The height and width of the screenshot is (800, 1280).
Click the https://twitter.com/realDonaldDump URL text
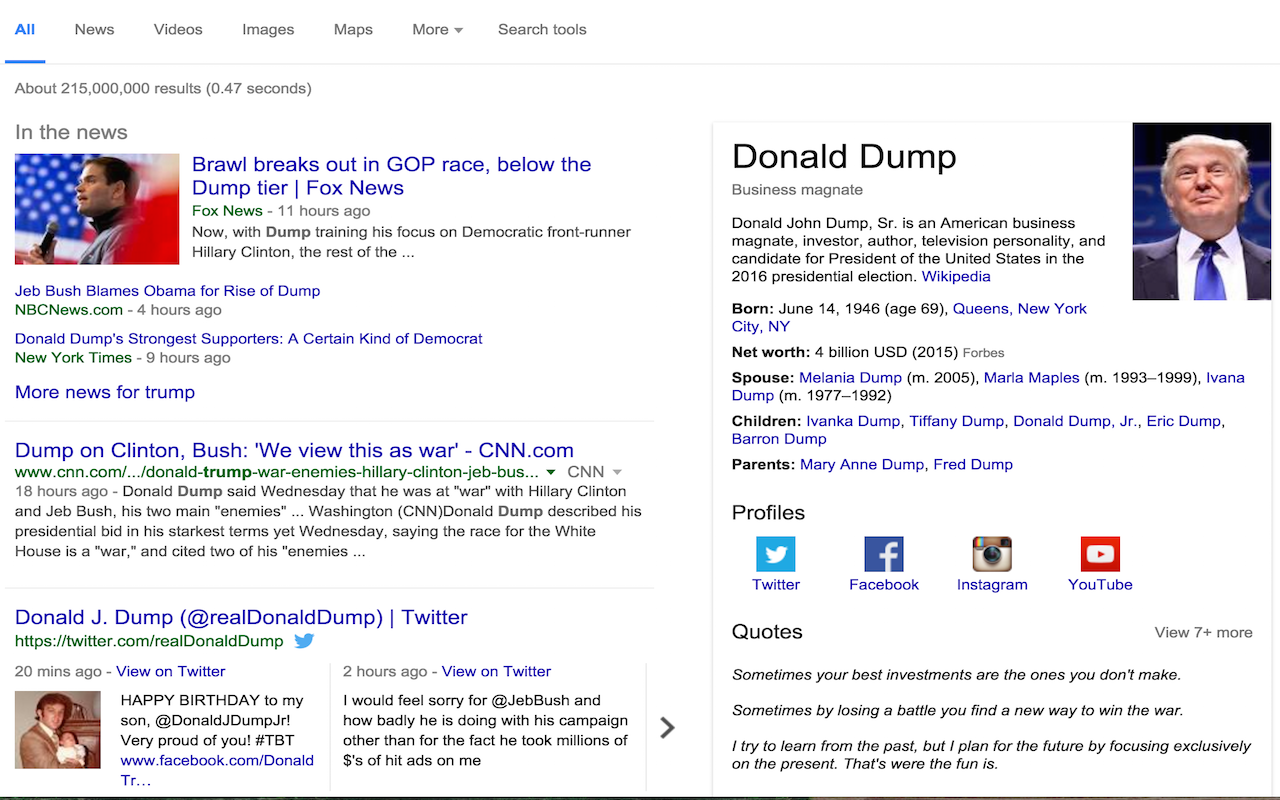point(149,641)
